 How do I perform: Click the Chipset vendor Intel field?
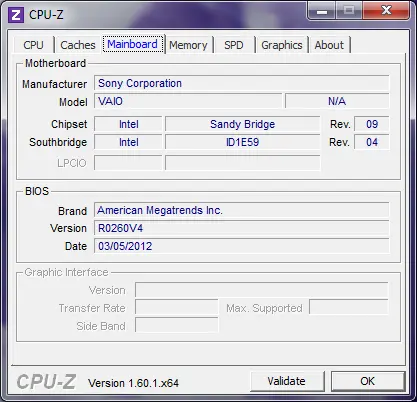pyautogui.click(x=128, y=124)
